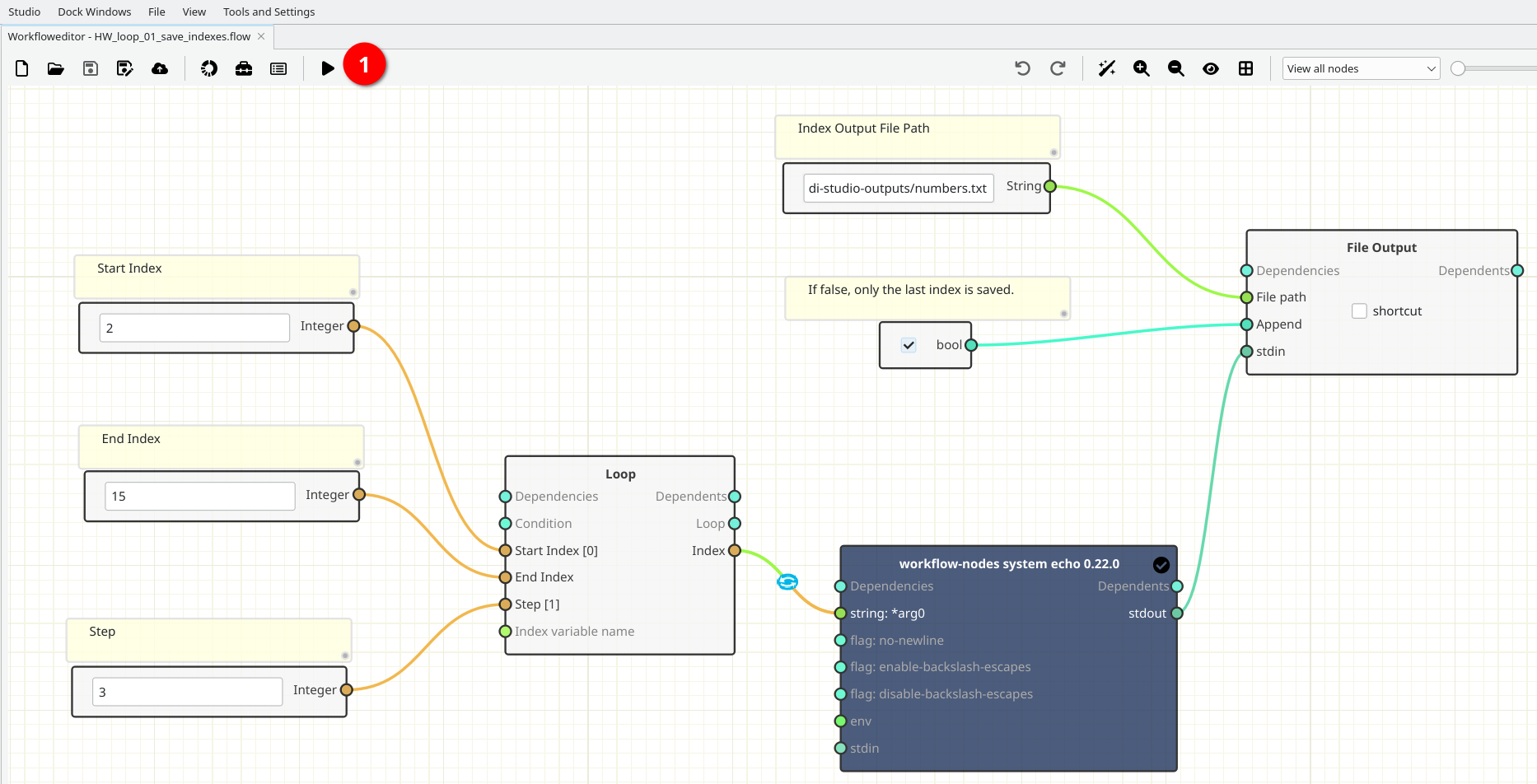This screenshot has height=784, width=1537.
Task: Open the File menu
Action: tap(157, 12)
